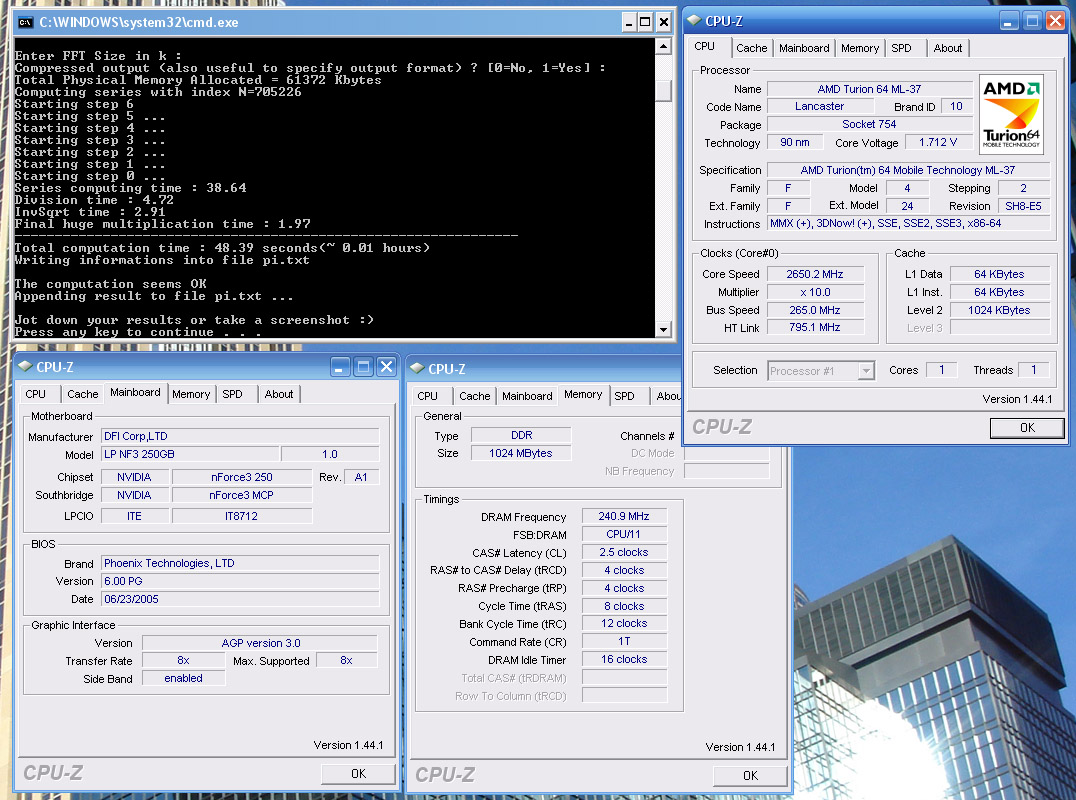
Task: Open Memory tab in Mainboard CPU-Z window
Action: pos(191,395)
